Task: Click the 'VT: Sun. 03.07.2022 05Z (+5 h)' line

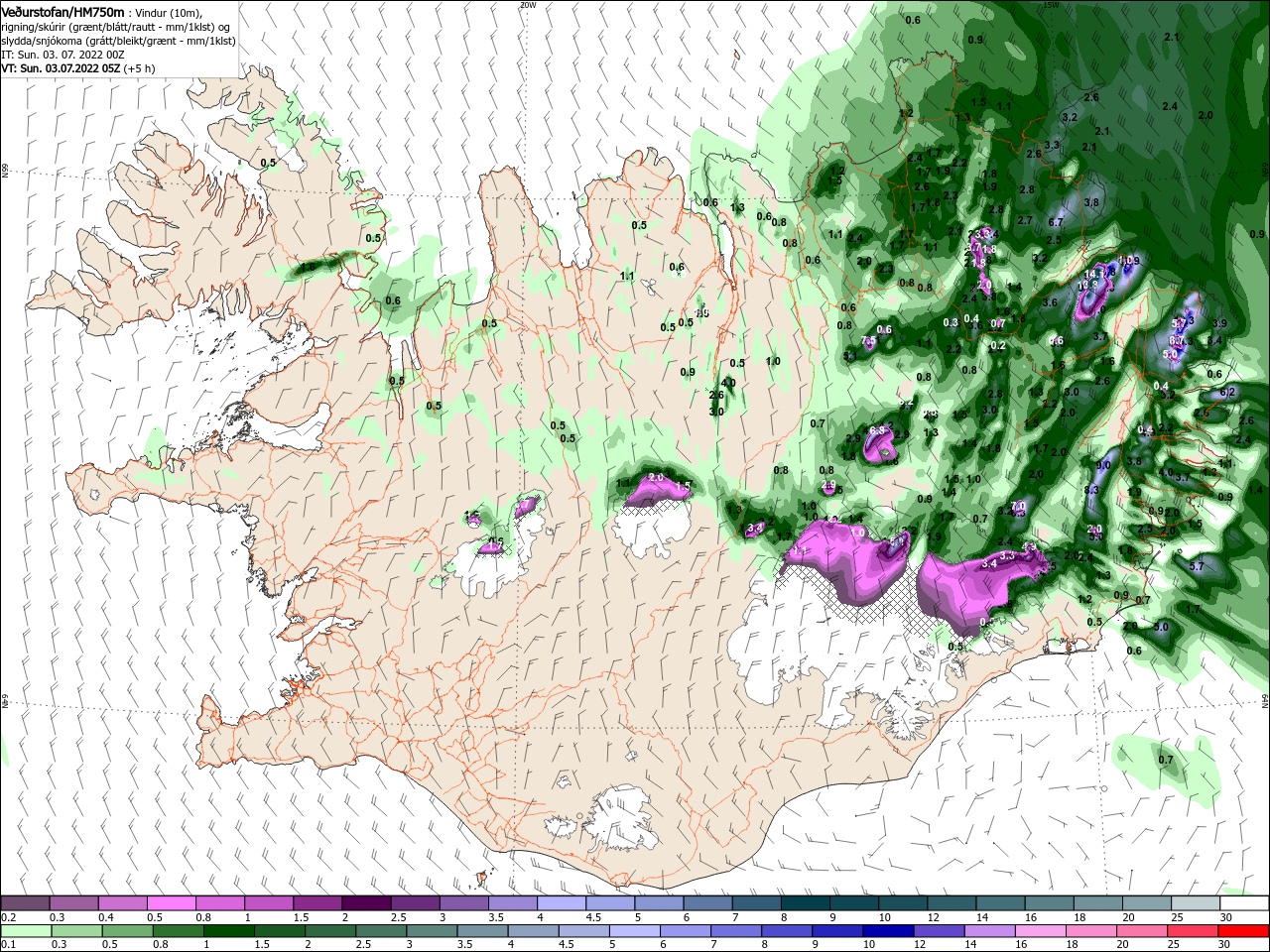Action: [x=77, y=68]
